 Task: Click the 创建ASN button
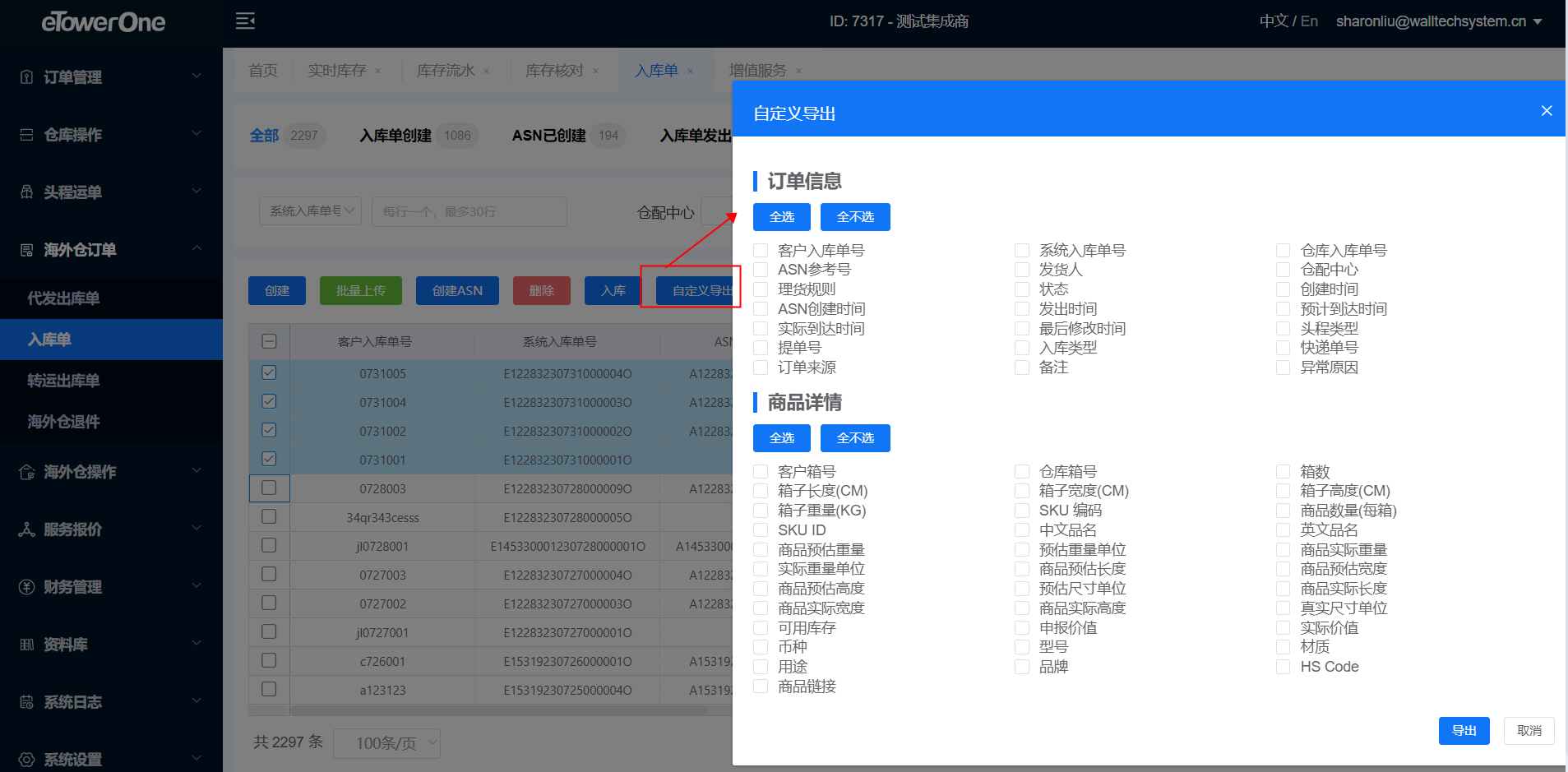(457, 291)
